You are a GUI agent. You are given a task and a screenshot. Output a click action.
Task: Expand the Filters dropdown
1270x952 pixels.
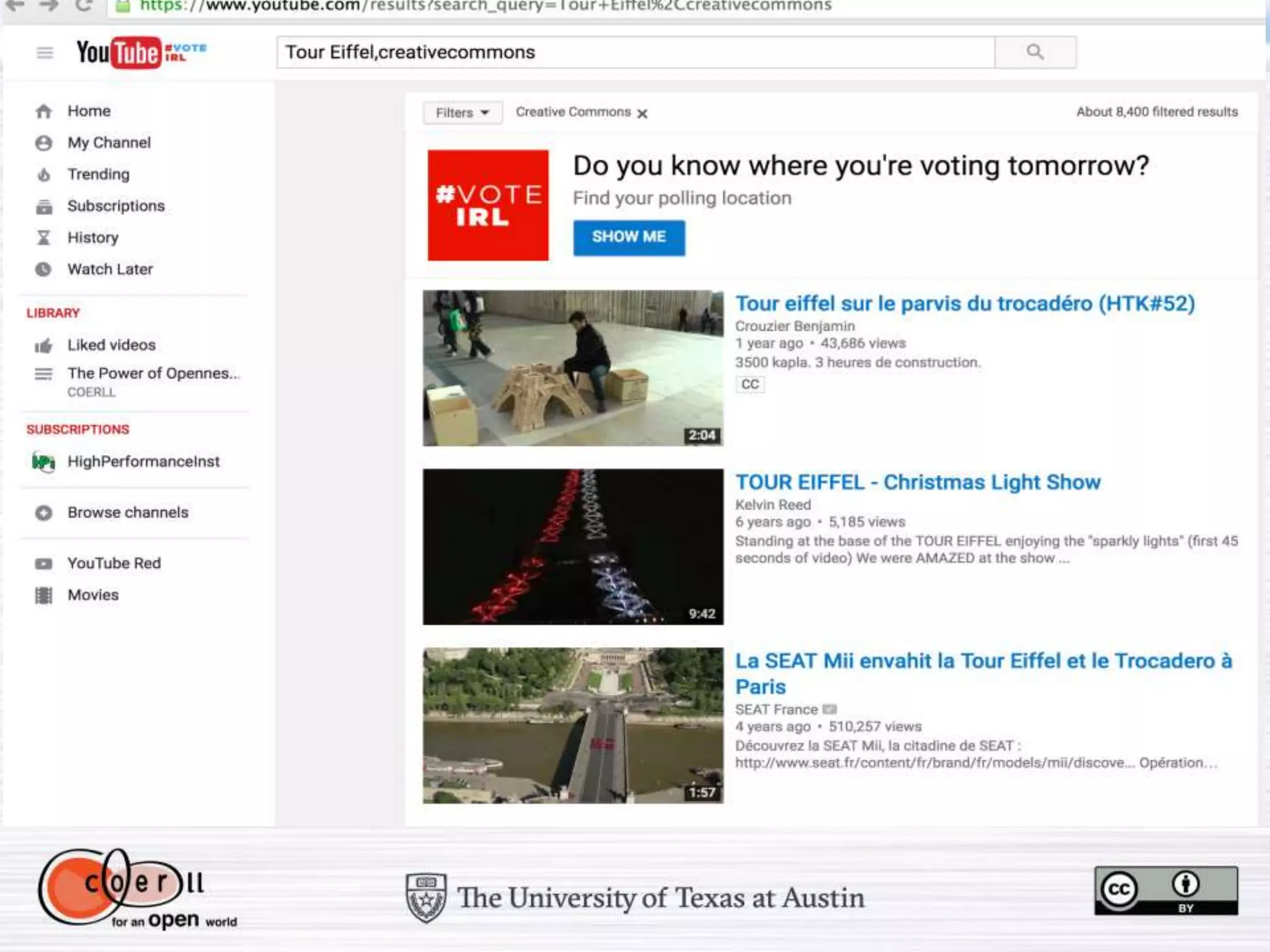coord(462,113)
